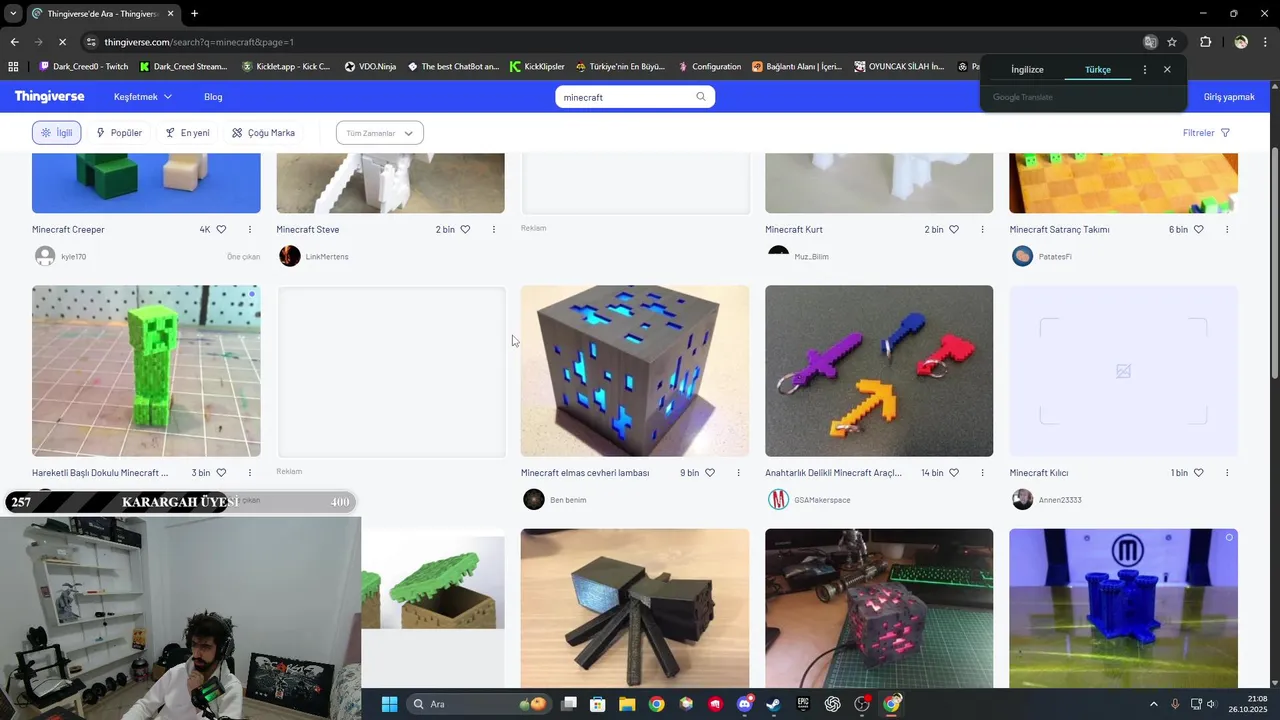Screen dimensions: 1280x720
Task: Like the Anahtarlık Delikli Minecraft Araçları model
Action: (x=954, y=472)
